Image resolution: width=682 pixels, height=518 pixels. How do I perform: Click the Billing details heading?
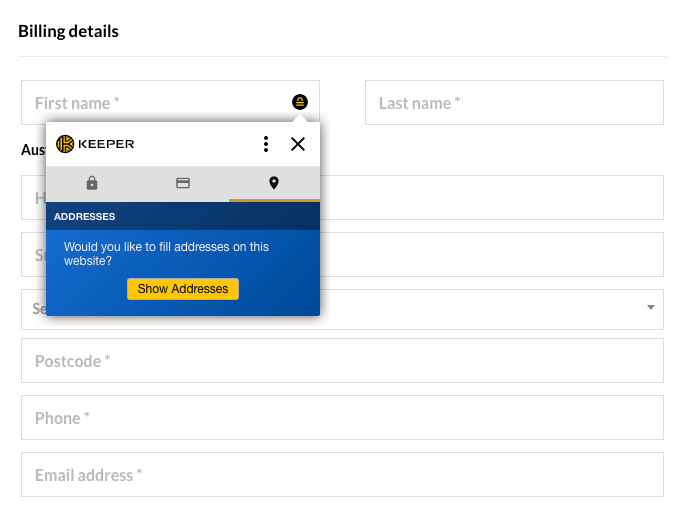coord(68,31)
